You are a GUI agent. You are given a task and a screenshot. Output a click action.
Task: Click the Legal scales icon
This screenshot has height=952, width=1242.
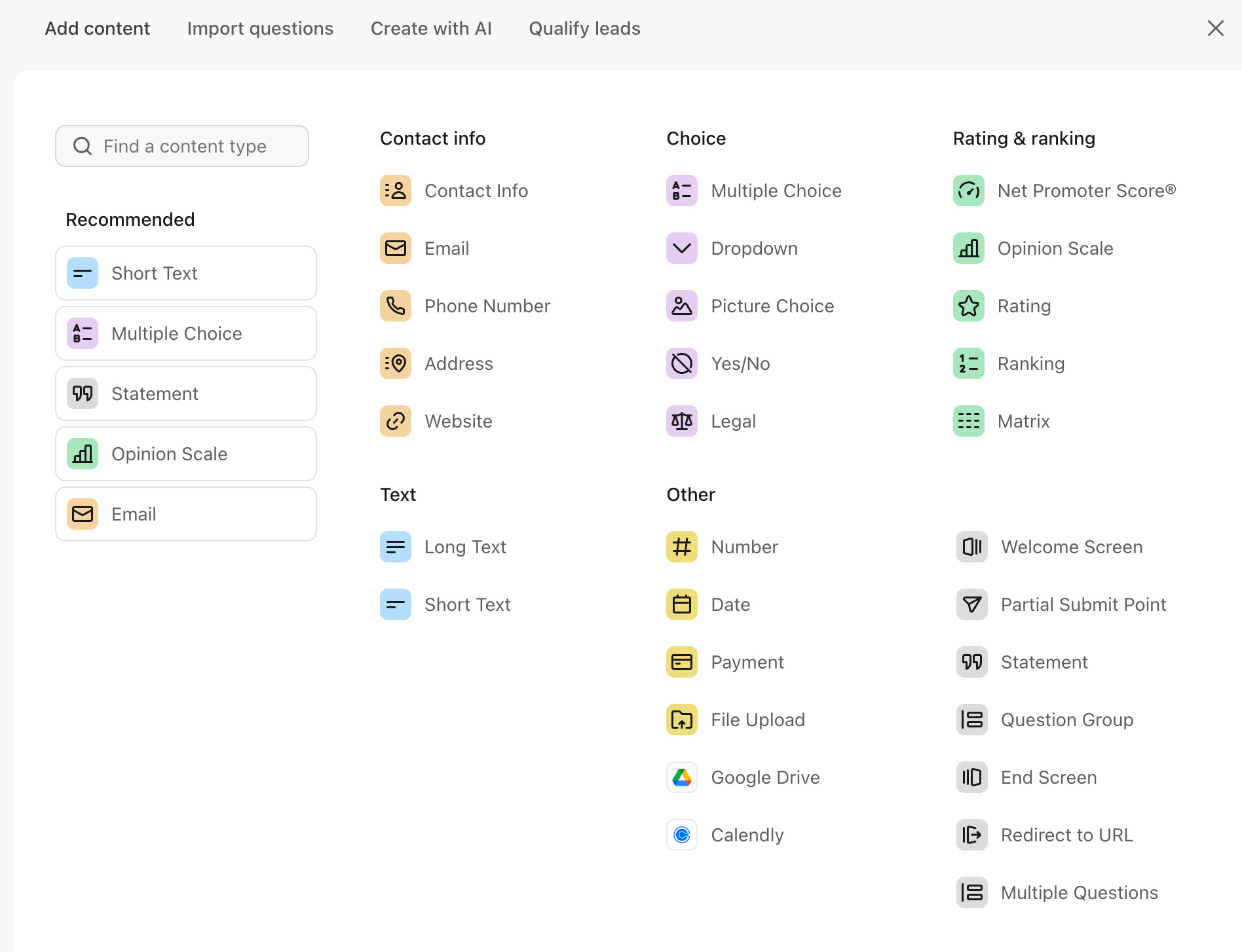681,421
